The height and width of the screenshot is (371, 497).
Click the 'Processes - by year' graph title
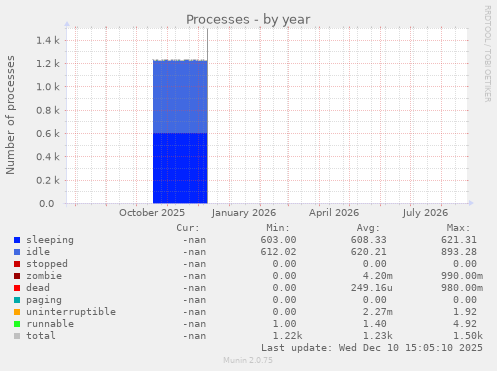[x=248, y=20]
